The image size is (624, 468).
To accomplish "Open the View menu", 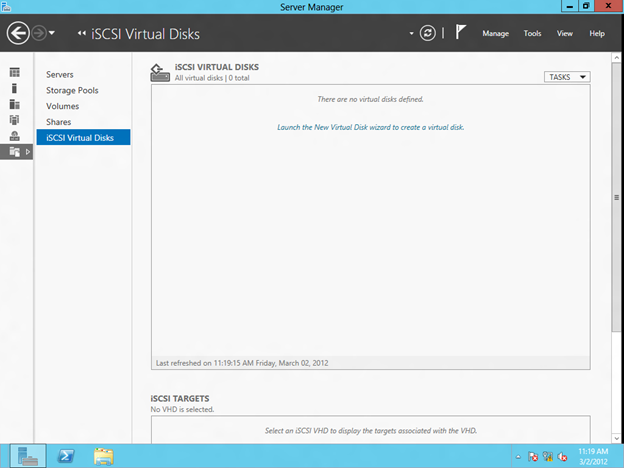I will pos(564,33).
